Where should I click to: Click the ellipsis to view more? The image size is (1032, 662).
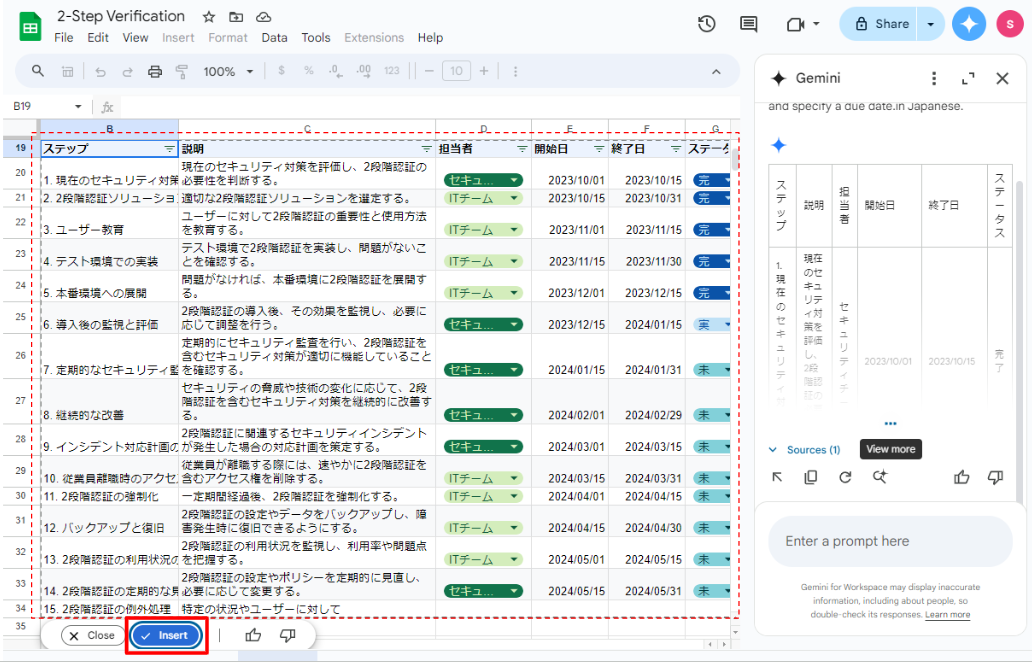(x=890, y=423)
